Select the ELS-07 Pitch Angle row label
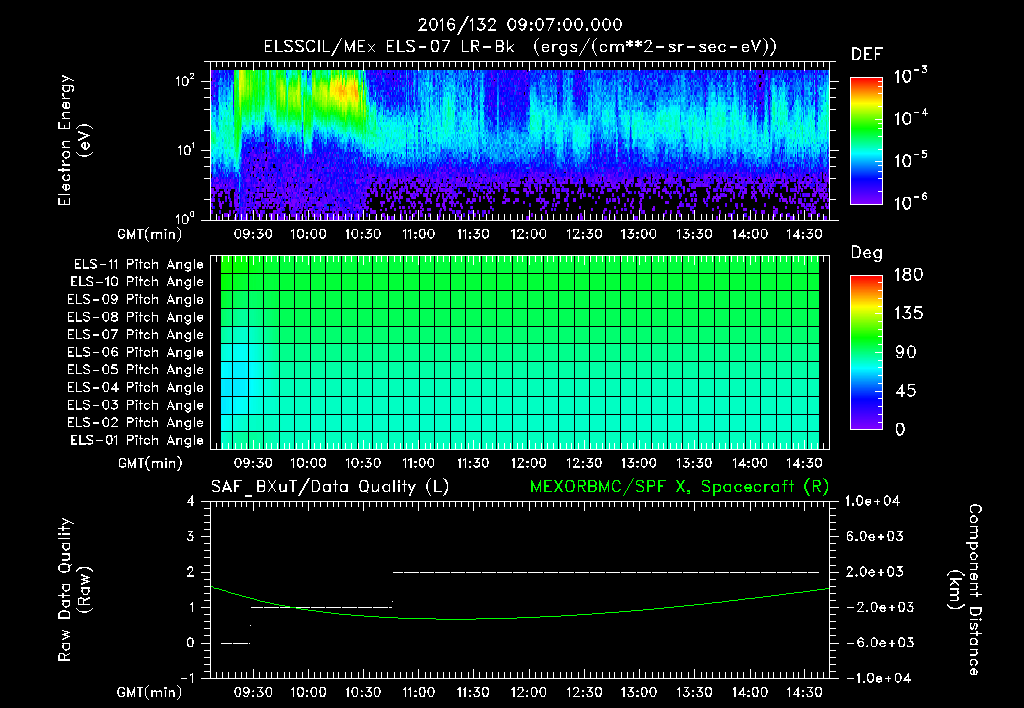 click(x=136, y=335)
